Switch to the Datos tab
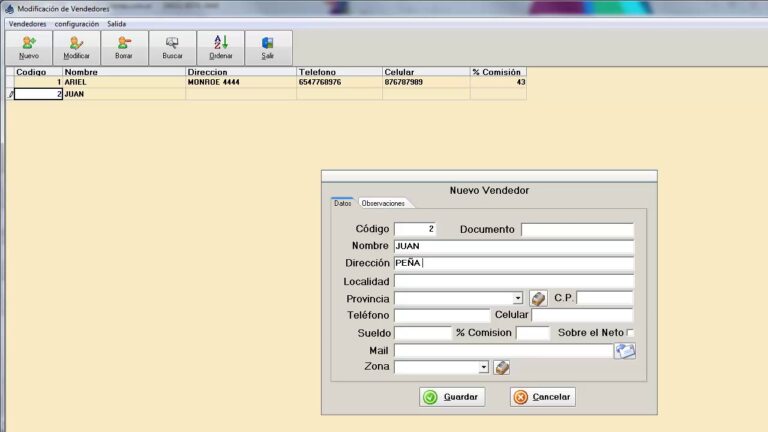Screen dimensions: 768x432 click(x=342, y=203)
